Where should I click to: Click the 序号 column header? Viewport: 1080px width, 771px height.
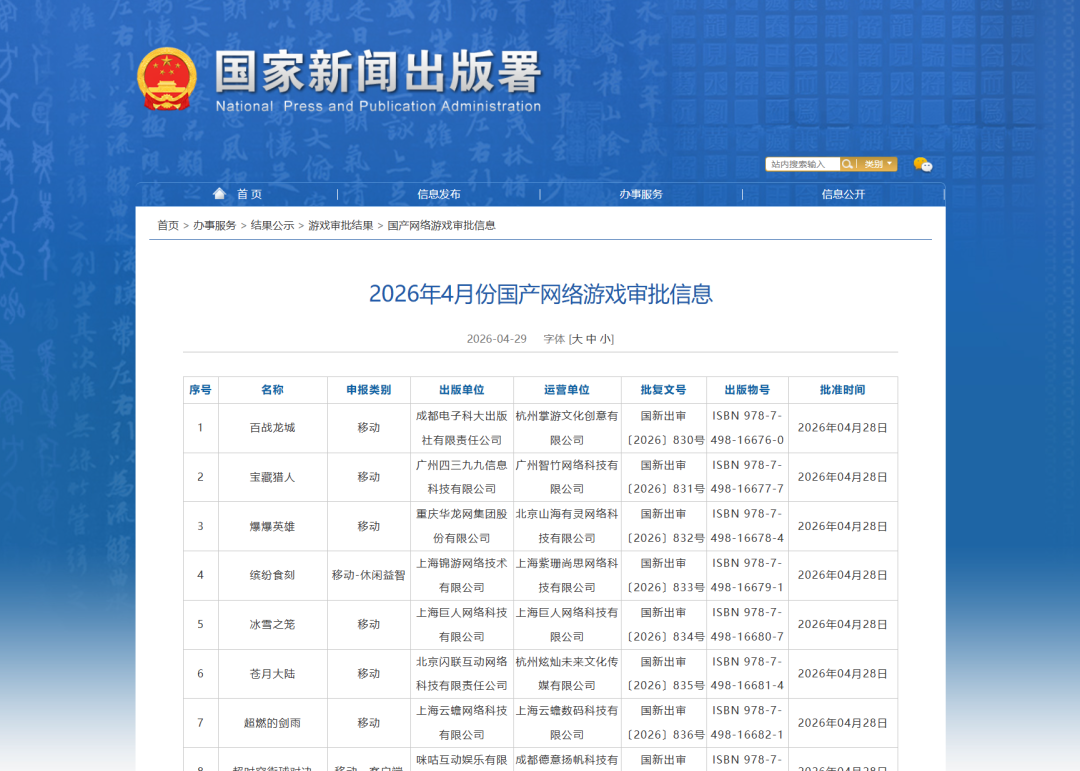(200, 390)
